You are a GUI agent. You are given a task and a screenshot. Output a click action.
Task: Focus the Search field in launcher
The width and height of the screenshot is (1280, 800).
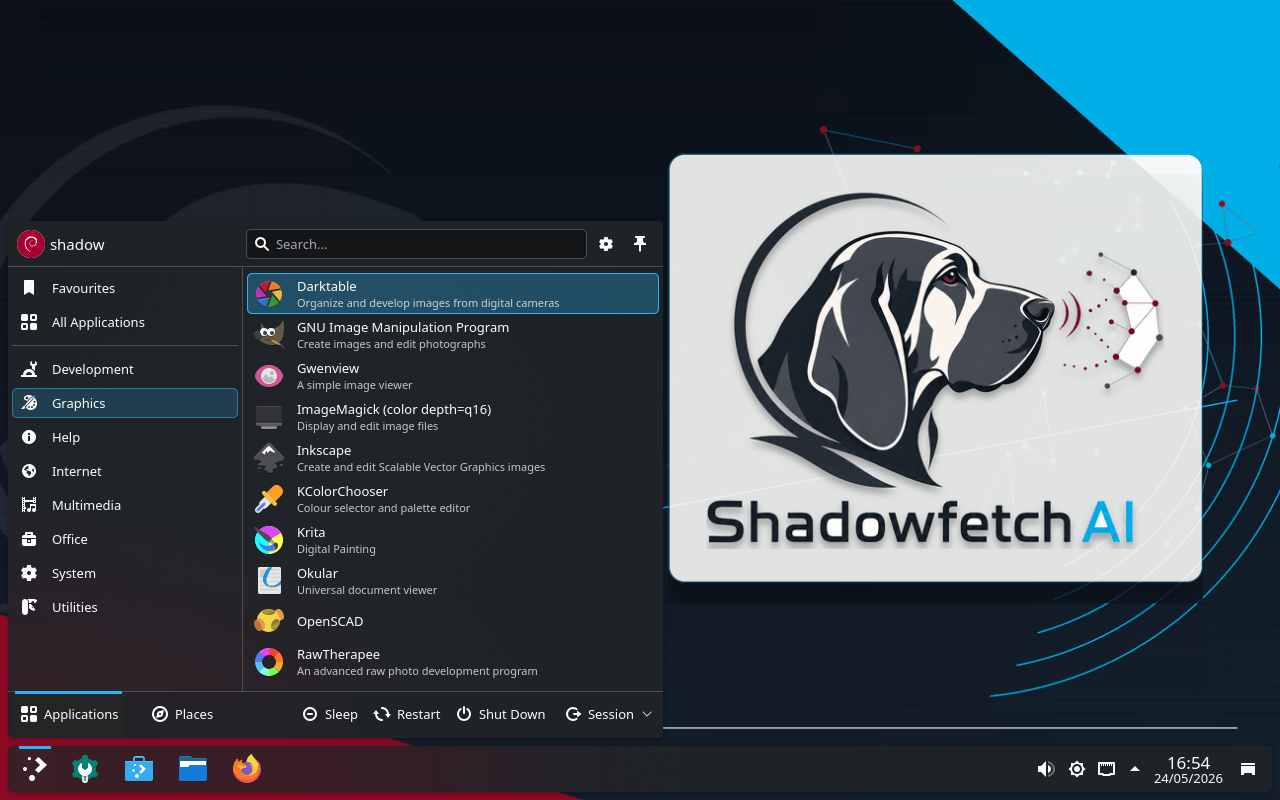416,244
